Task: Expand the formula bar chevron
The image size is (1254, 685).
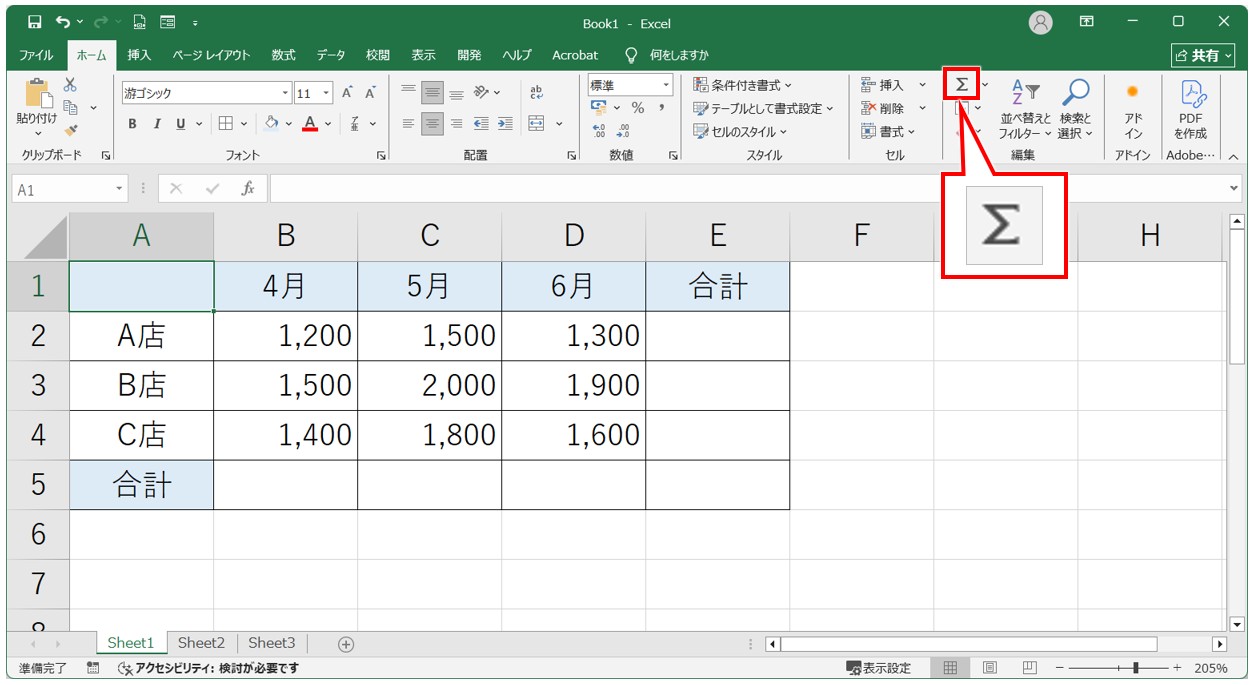Action: click(x=1234, y=188)
